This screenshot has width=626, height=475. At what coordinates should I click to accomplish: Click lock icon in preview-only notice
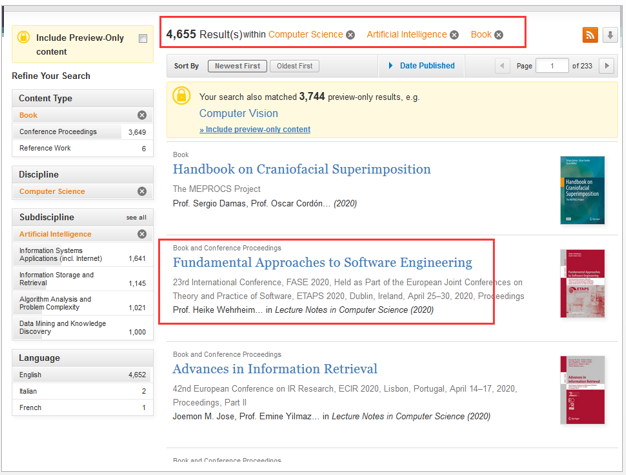(x=181, y=95)
